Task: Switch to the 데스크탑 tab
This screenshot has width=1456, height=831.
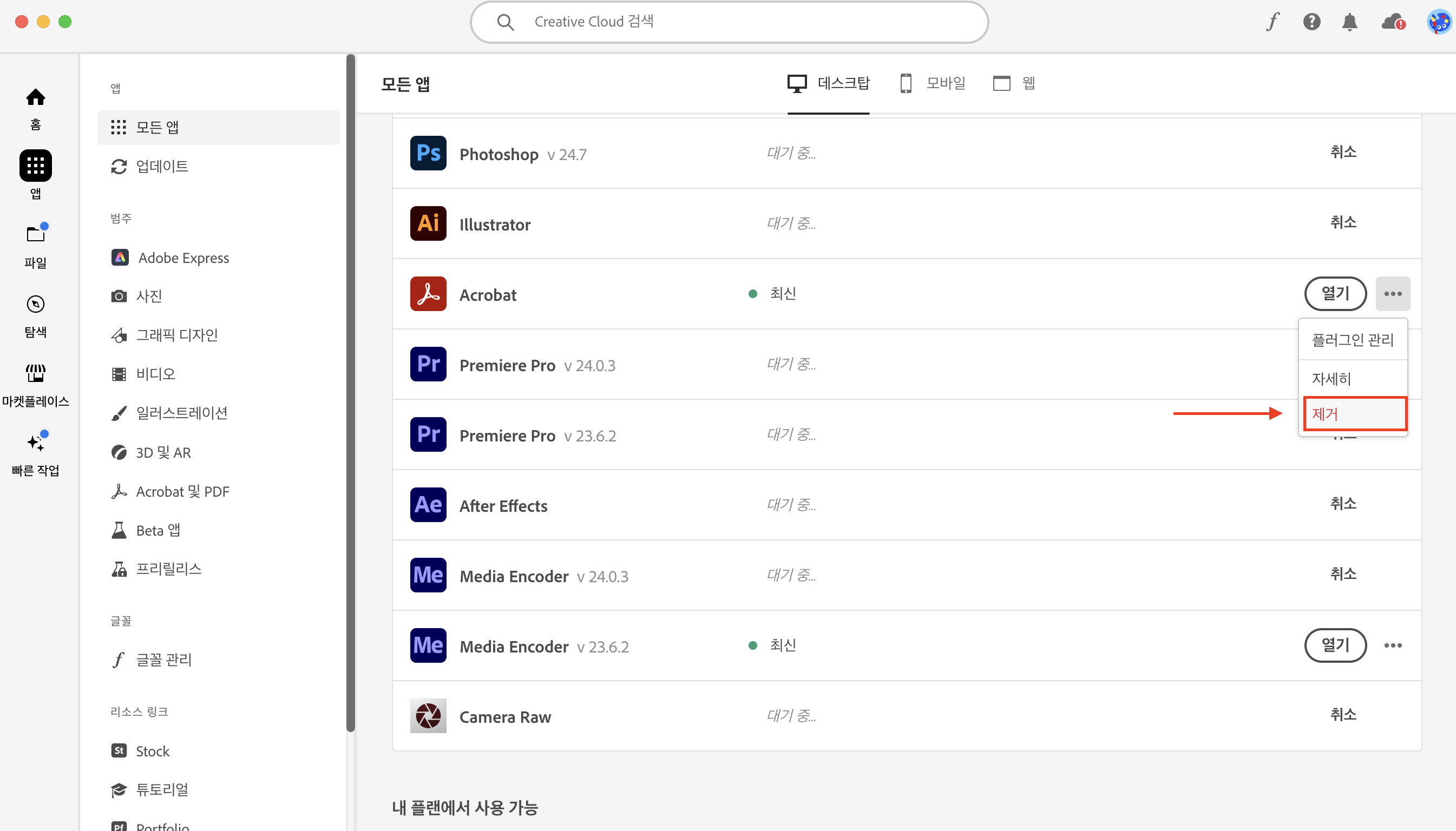Action: (829, 83)
